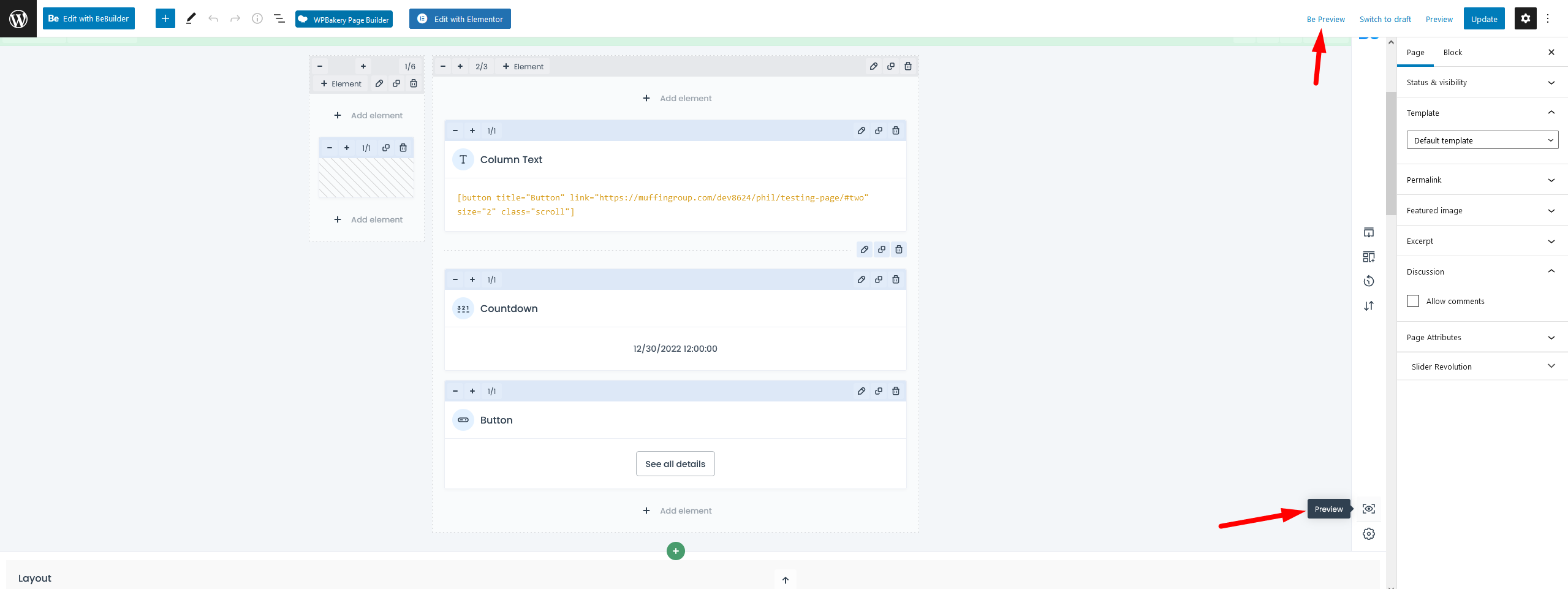Increase the 2/3 wrap size
The width and height of the screenshot is (1568, 589).
point(460,66)
